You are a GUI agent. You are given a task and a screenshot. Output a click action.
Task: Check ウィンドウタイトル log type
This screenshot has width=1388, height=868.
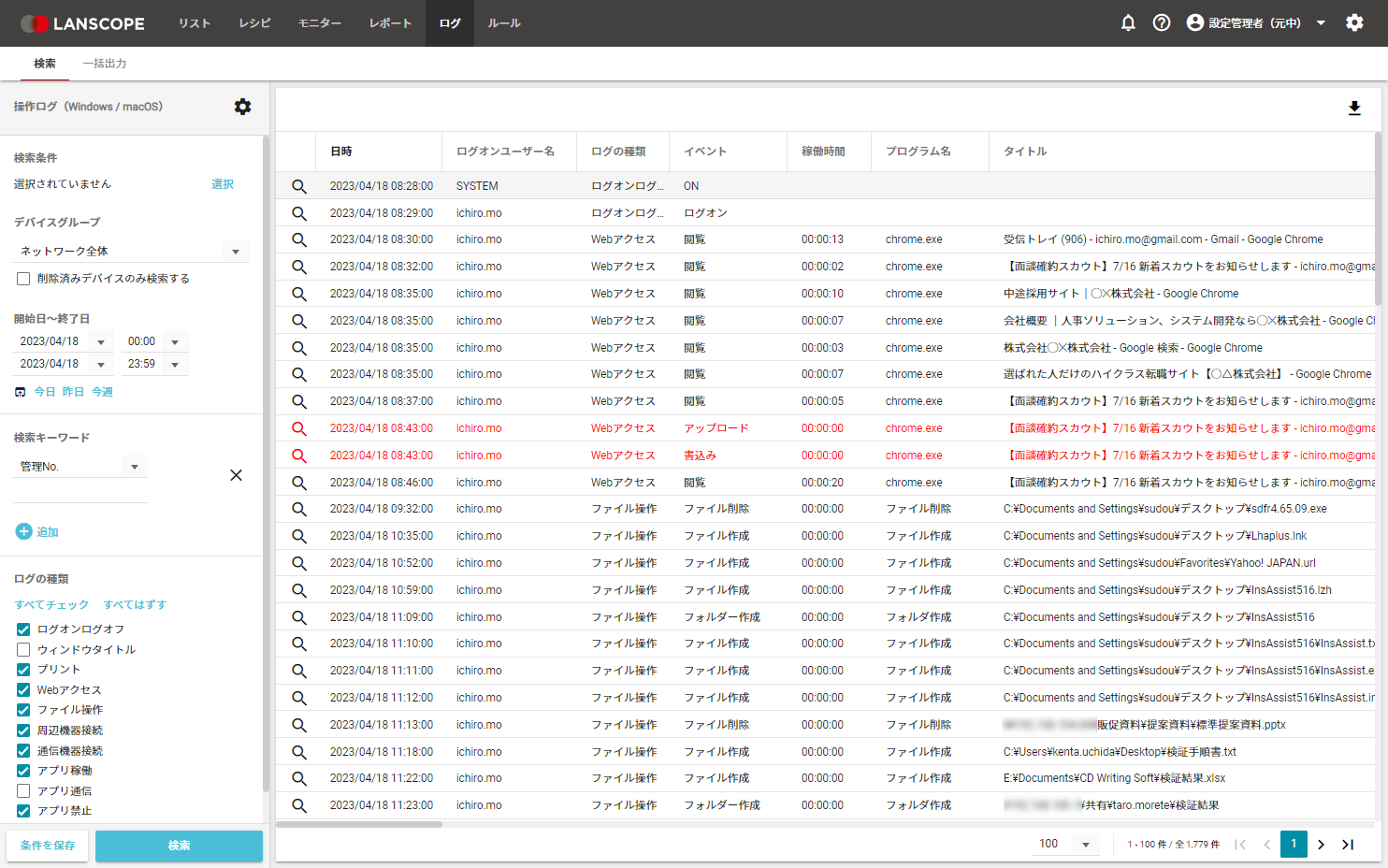(23, 649)
